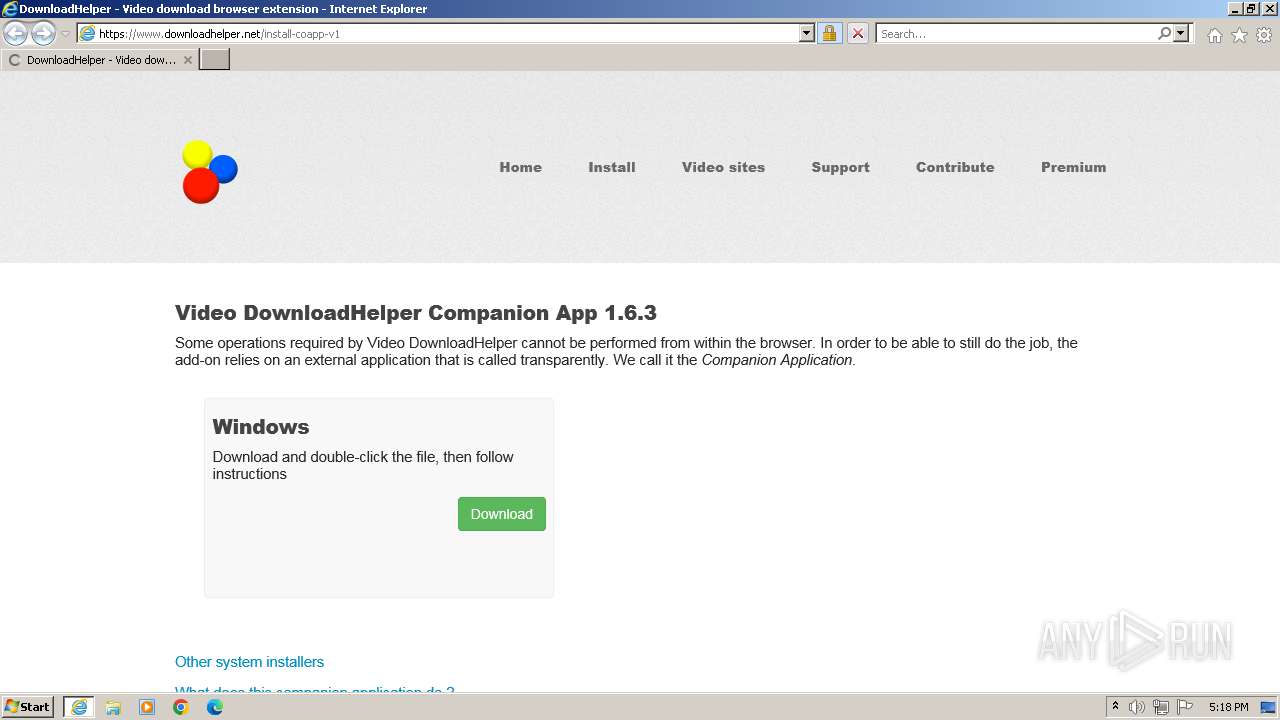Click the green Download button

(502, 514)
